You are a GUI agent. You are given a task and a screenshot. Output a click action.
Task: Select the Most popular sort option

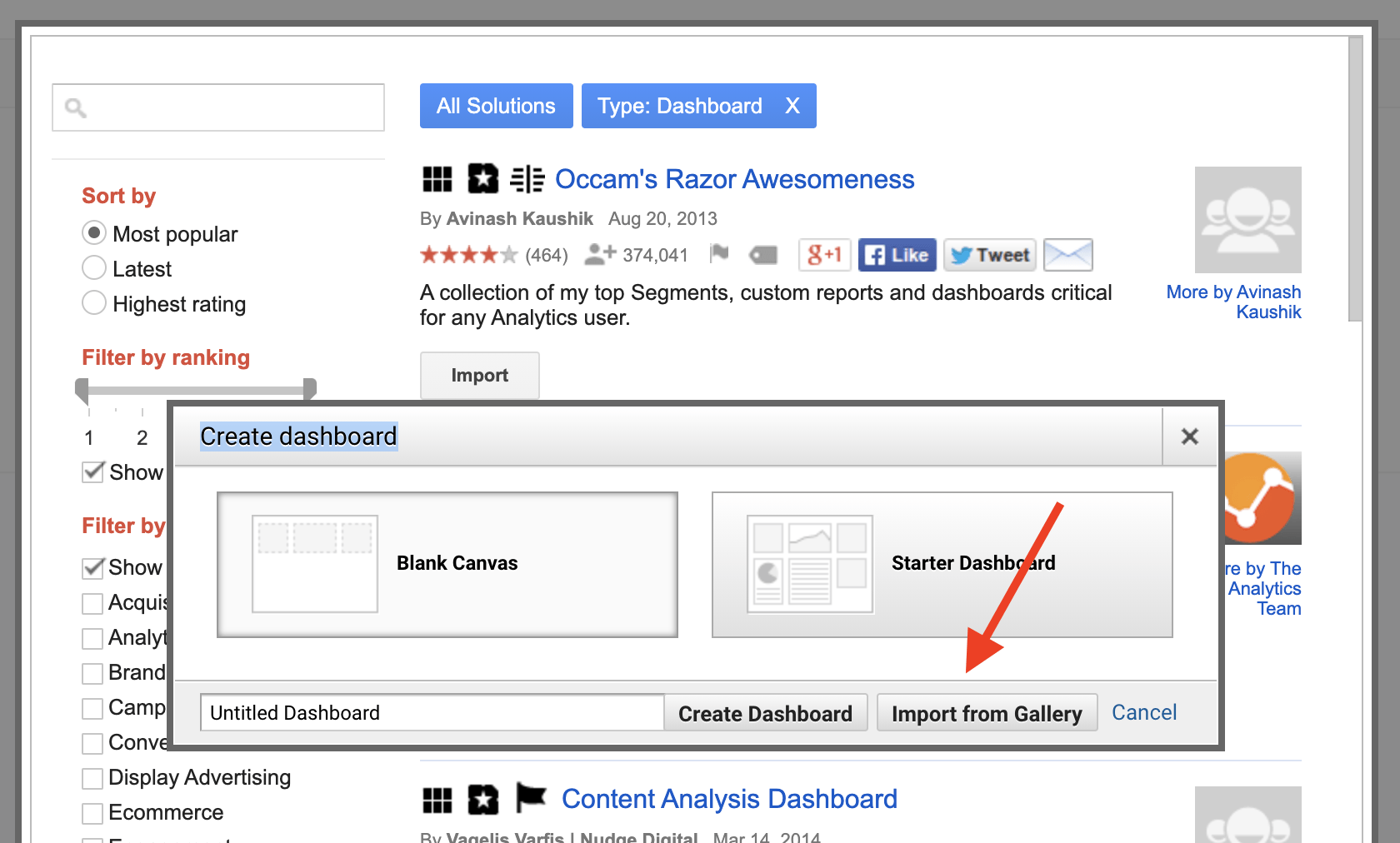coord(94,232)
